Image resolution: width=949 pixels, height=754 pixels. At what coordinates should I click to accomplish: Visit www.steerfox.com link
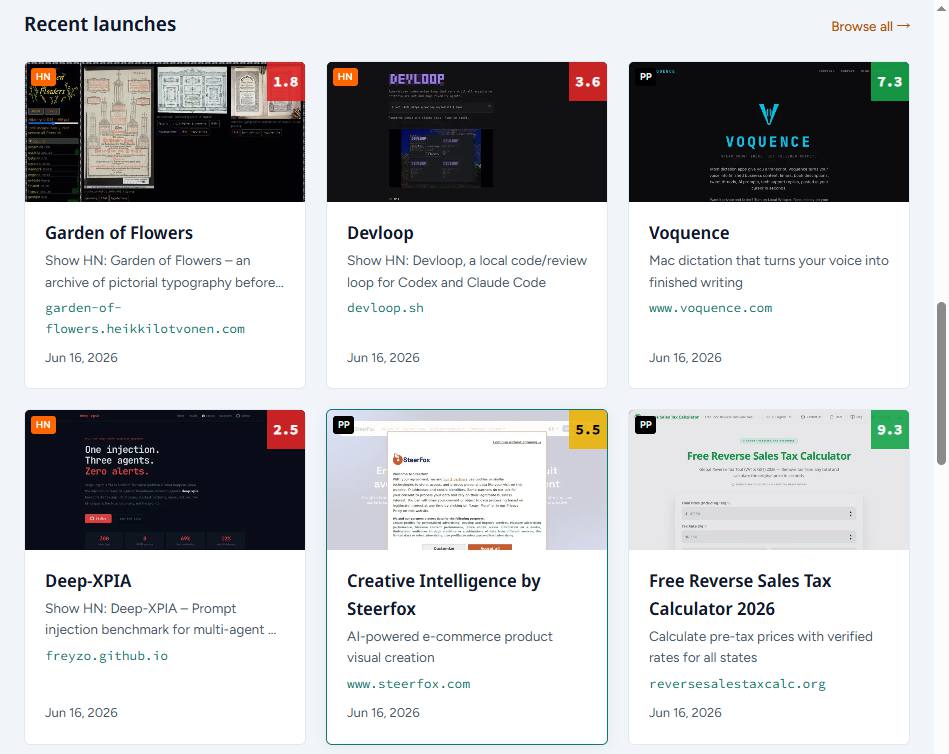[409, 684]
